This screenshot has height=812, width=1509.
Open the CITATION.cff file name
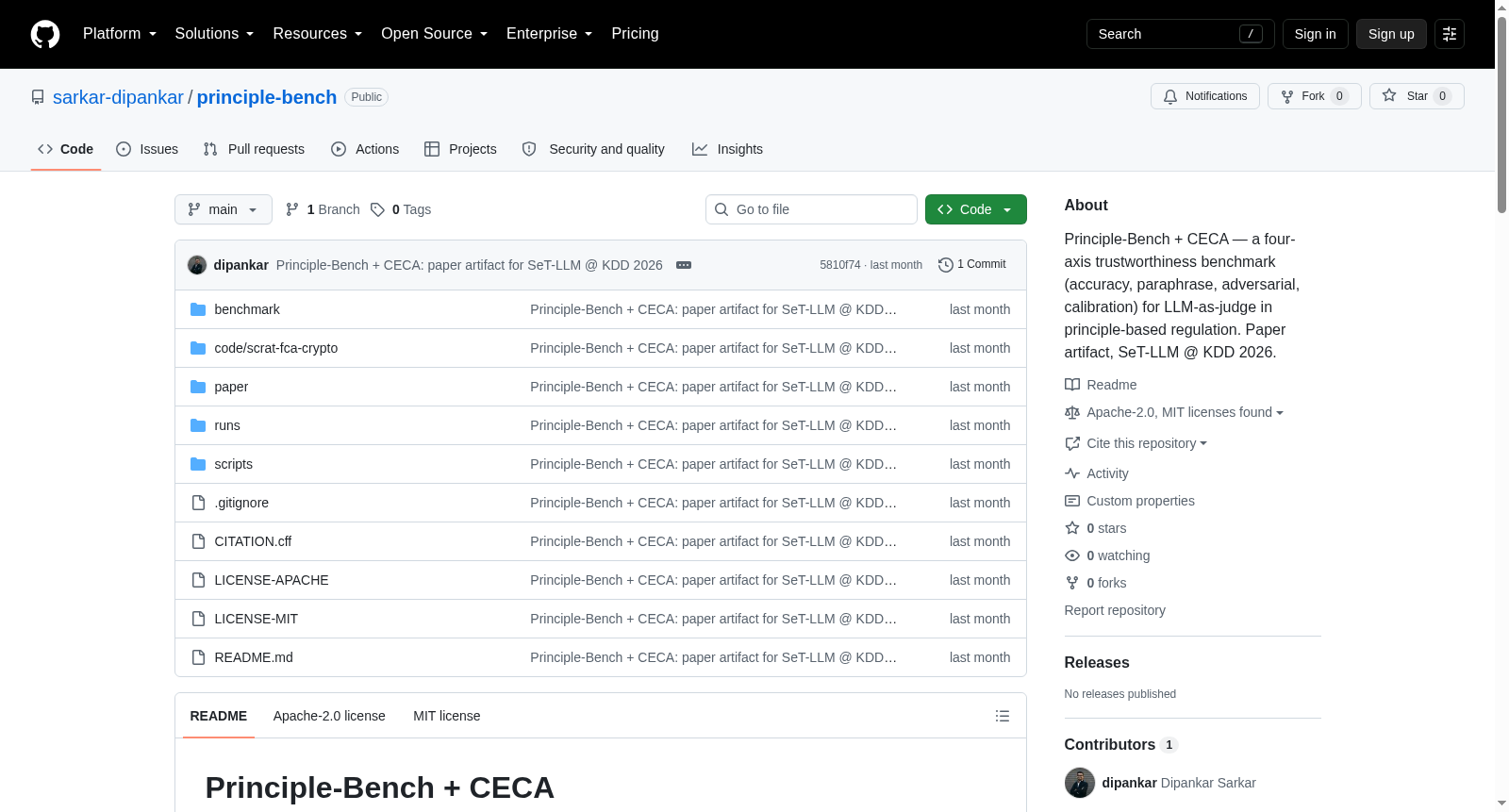253,541
